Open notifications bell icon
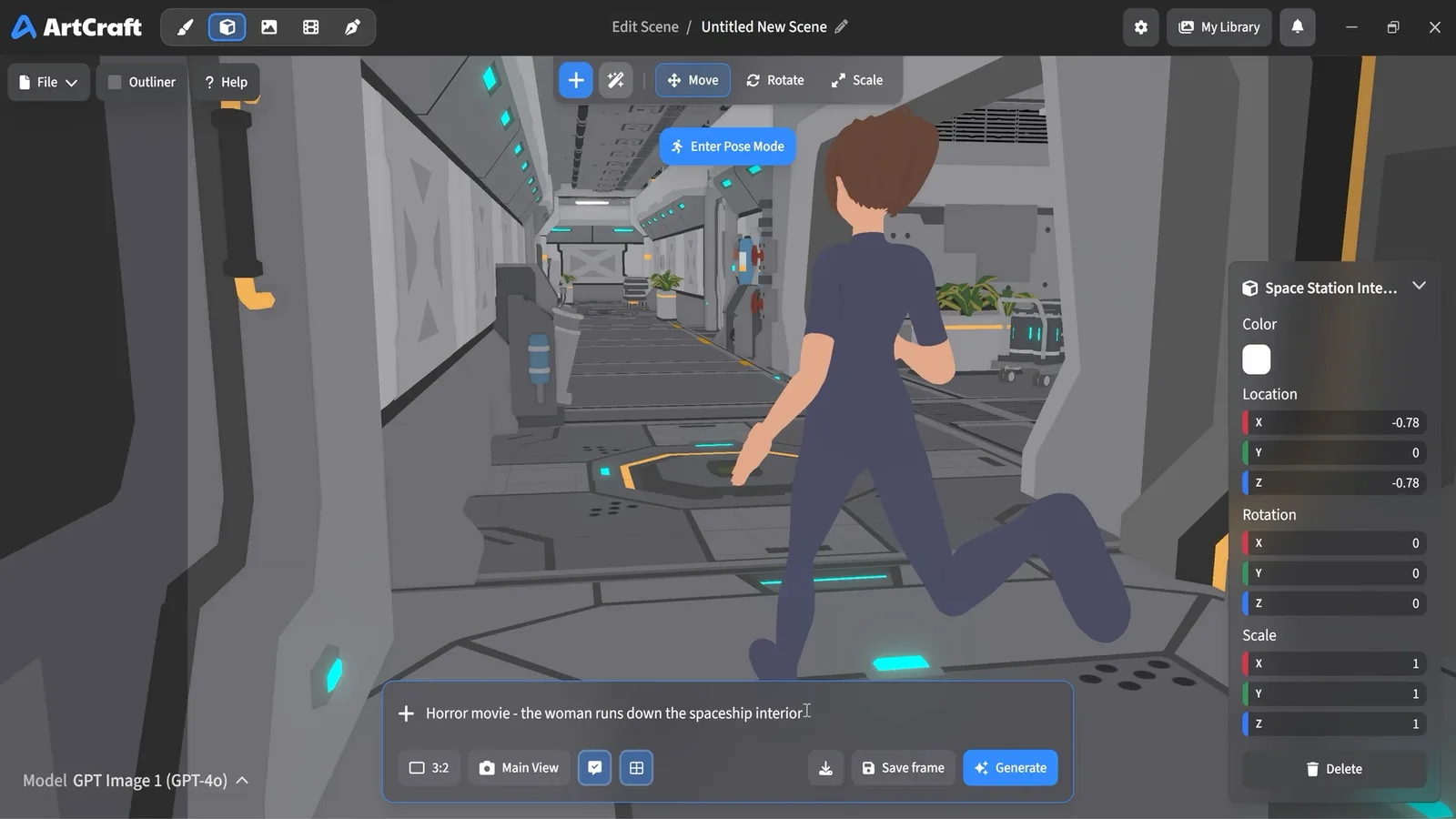1456x819 pixels. [x=1298, y=27]
